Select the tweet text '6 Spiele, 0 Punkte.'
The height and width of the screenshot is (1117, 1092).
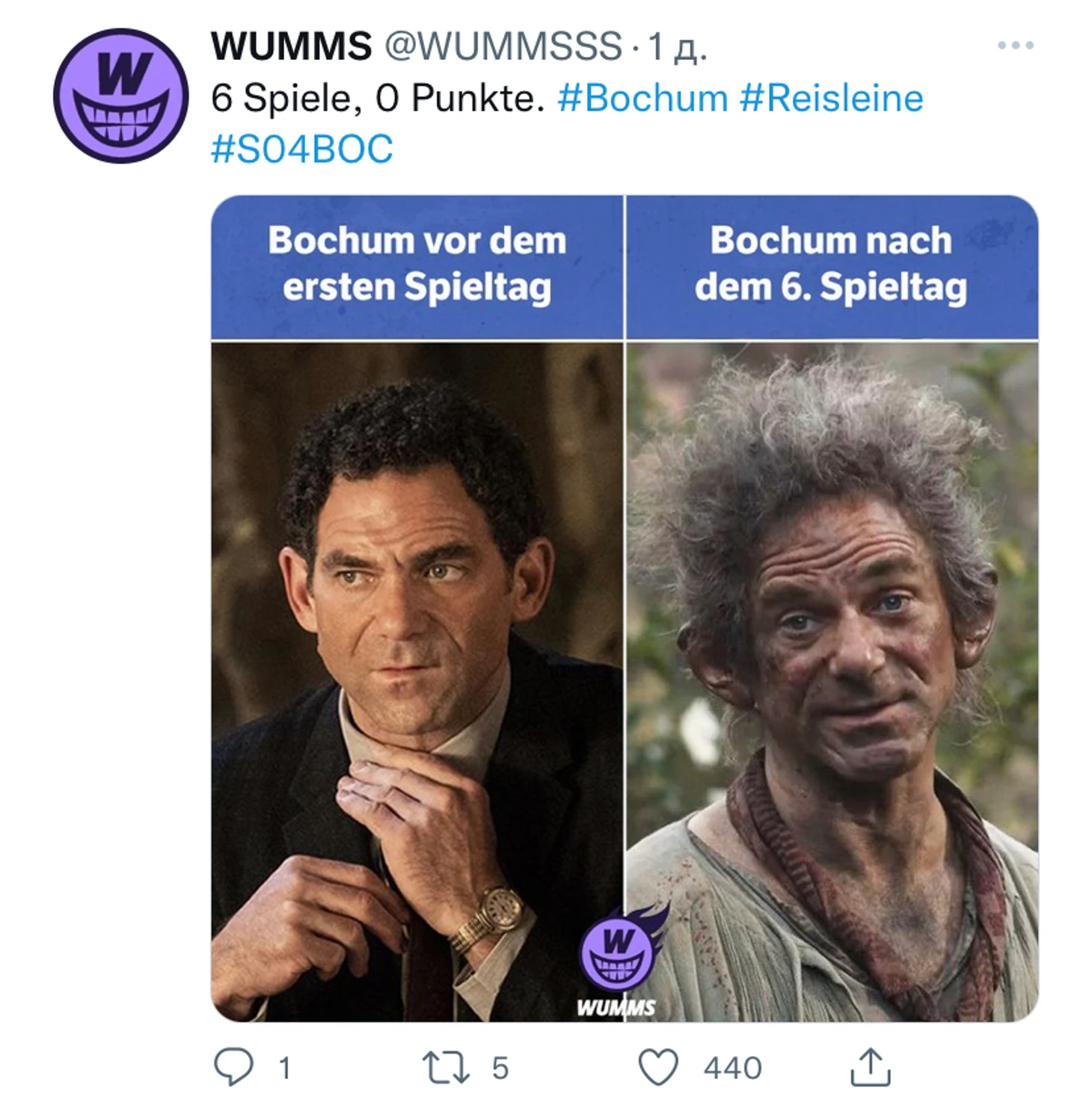378,99
